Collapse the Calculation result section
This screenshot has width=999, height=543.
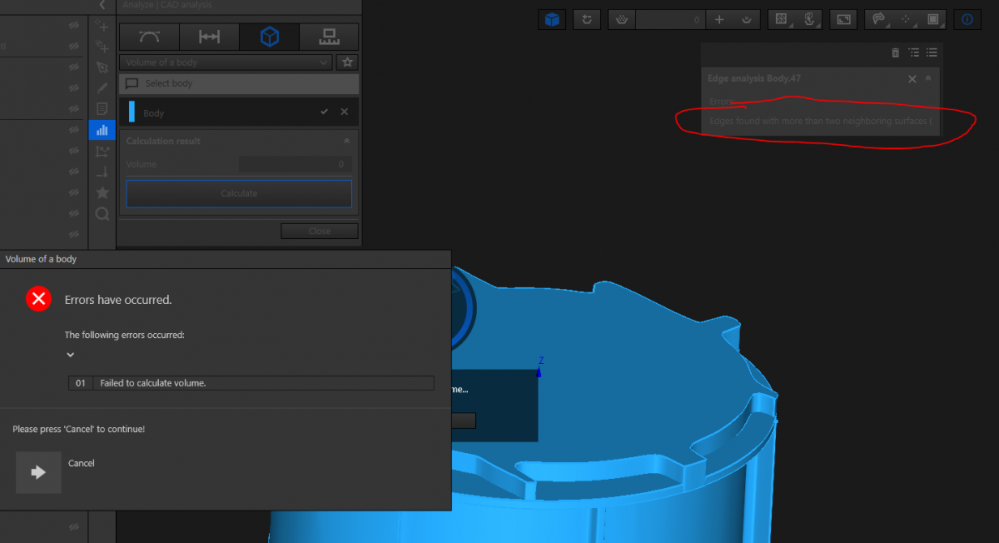pyautogui.click(x=347, y=141)
